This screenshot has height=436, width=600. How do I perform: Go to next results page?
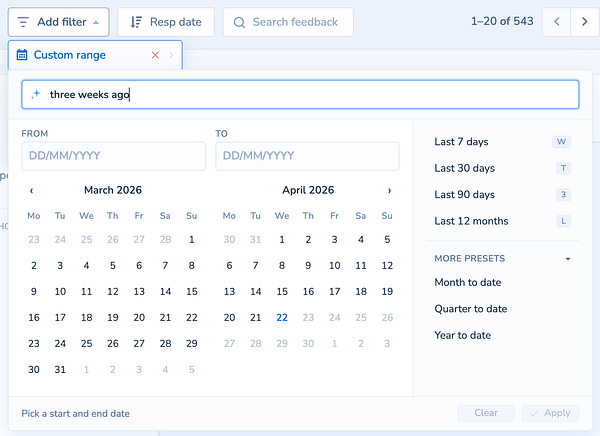pos(585,21)
